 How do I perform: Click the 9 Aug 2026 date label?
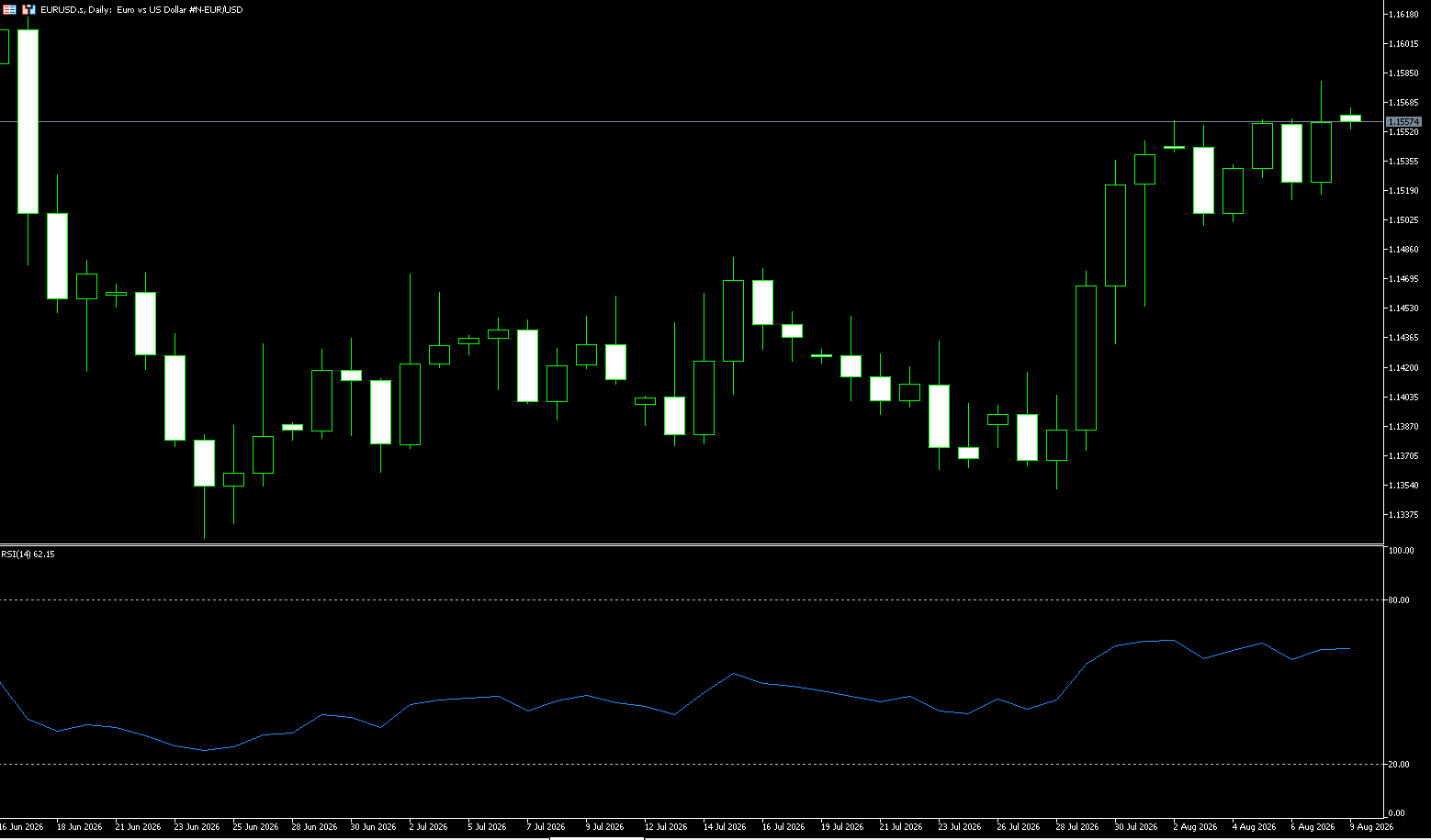click(x=1371, y=827)
